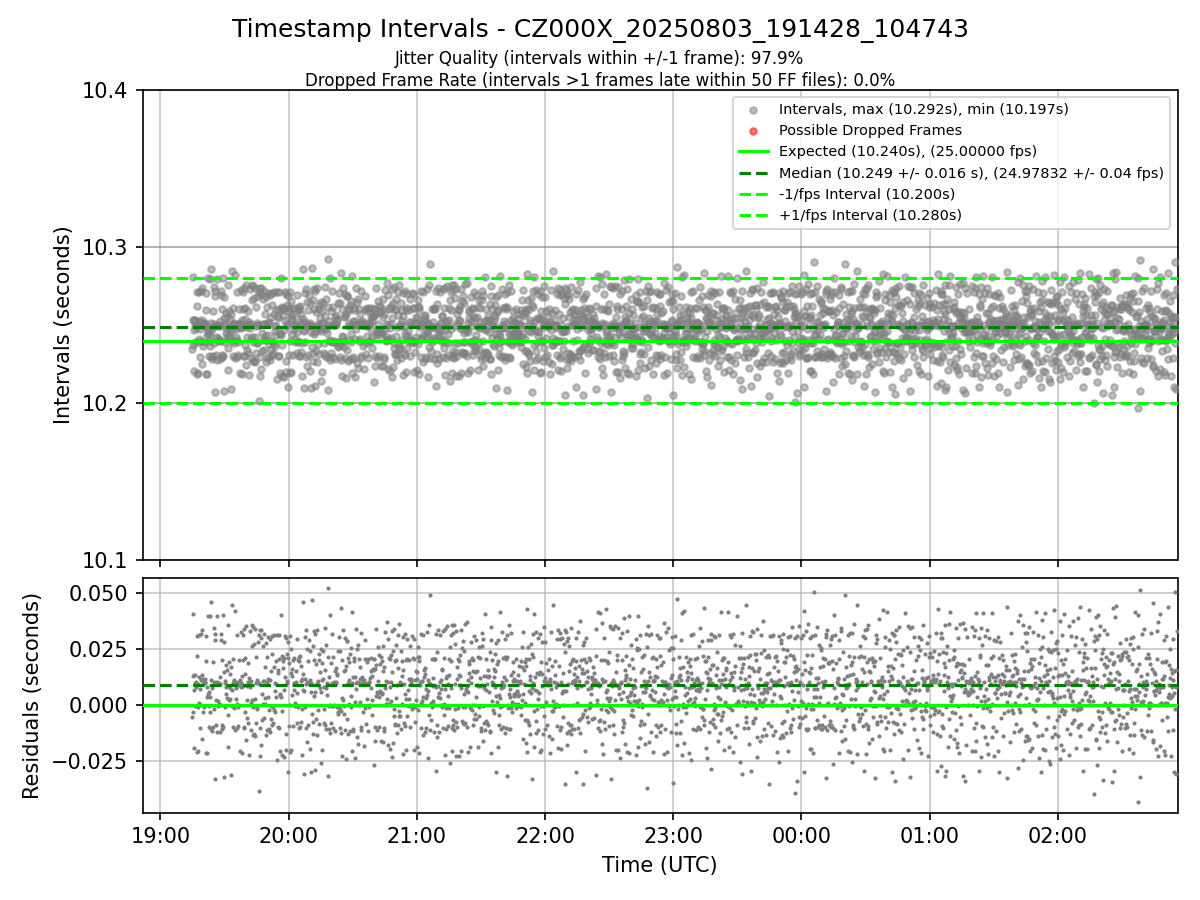Click legend entry 'Intervals, max (10.292s), min (10.197s)'
Viewport: 1200px width, 900px height.
[x=924, y=109]
